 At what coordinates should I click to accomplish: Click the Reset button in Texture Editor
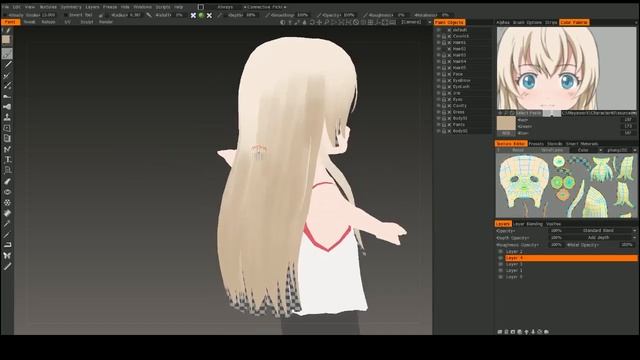click(518, 150)
